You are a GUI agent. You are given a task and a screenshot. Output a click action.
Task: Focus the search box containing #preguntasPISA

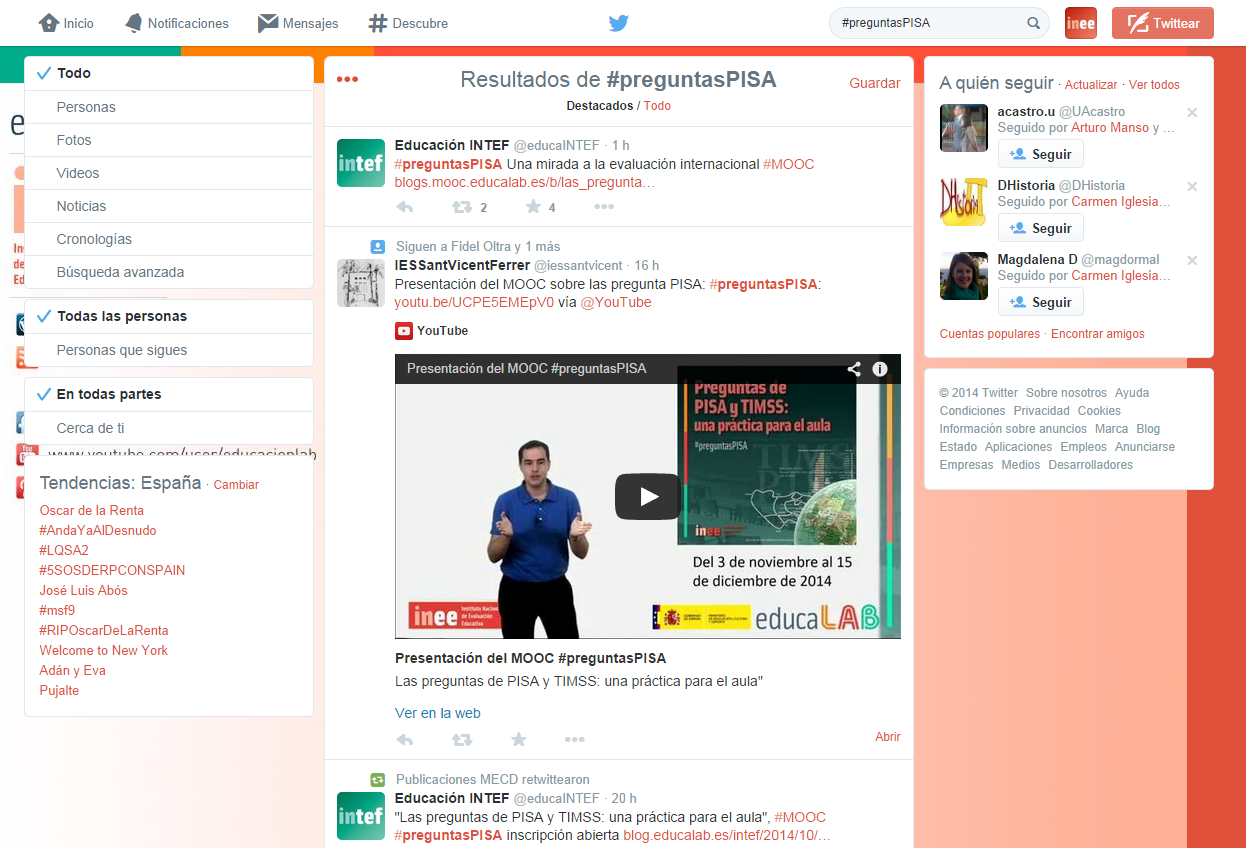pyautogui.click(x=939, y=23)
